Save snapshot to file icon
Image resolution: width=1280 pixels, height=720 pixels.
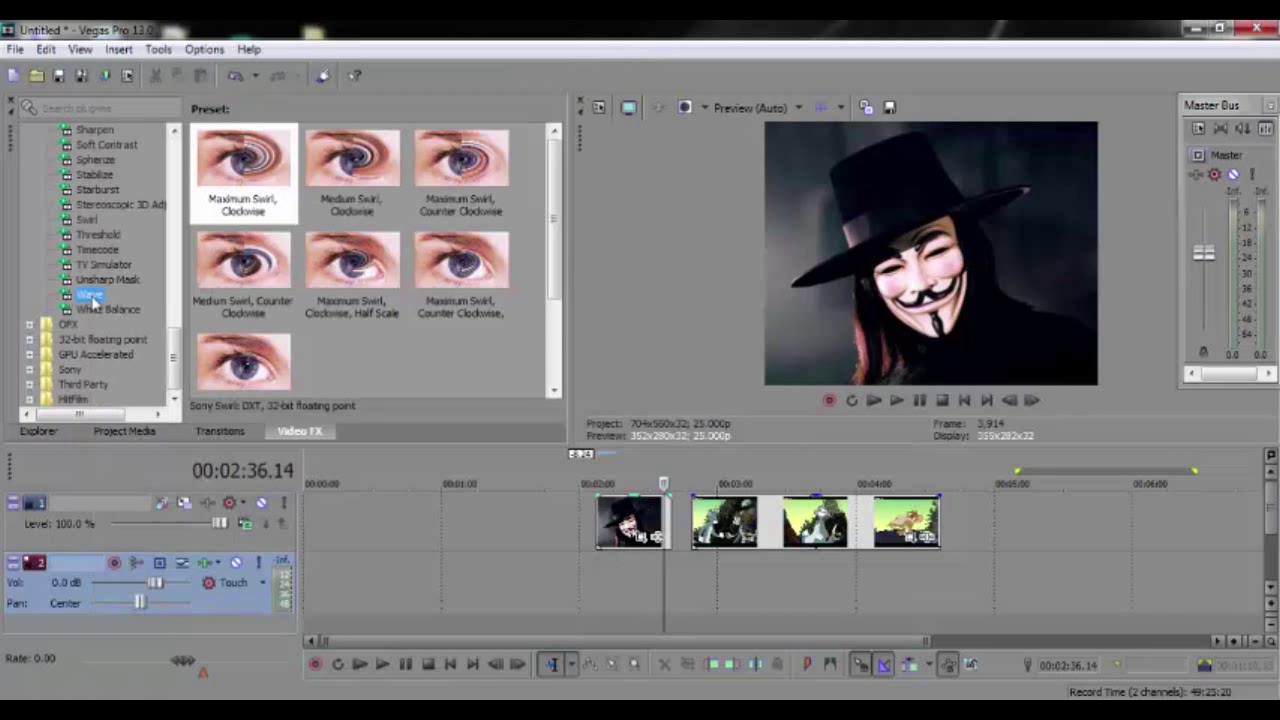click(x=889, y=108)
